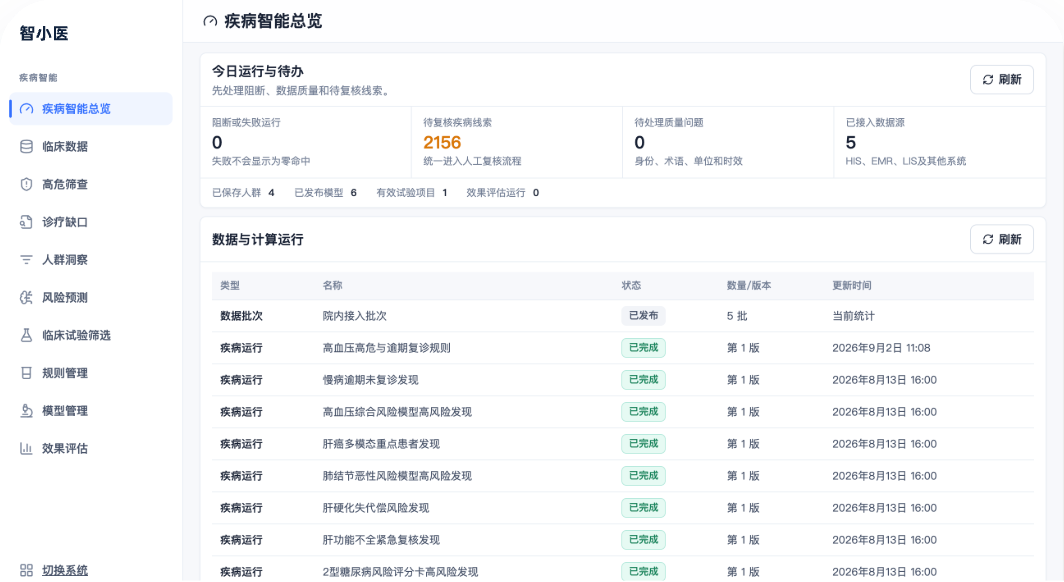Click the 疾病智能总览 gauge icon in sidebar
This screenshot has height=582, width=1064.
tap(26, 109)
